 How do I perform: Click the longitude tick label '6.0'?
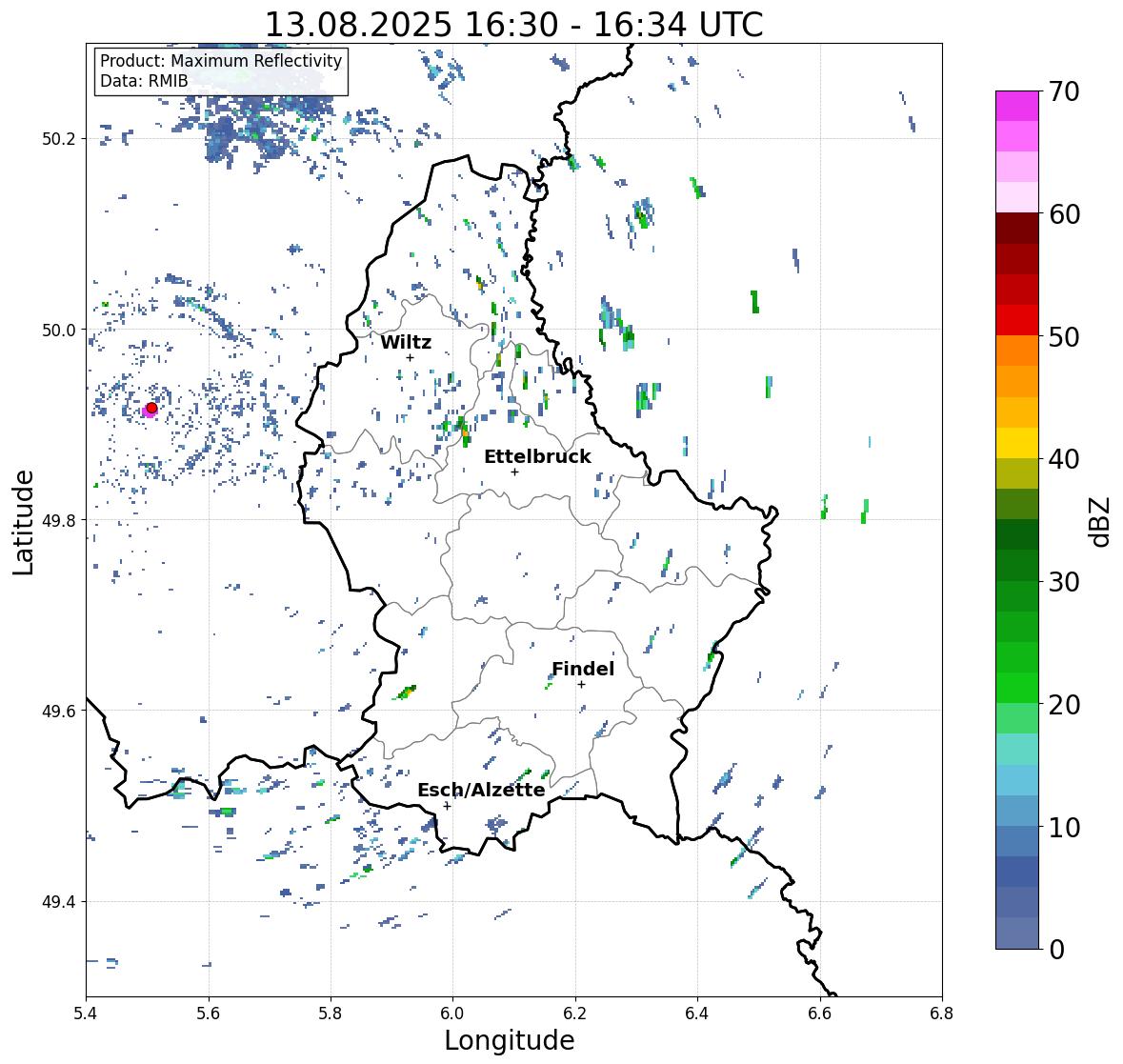[452, 1014]
